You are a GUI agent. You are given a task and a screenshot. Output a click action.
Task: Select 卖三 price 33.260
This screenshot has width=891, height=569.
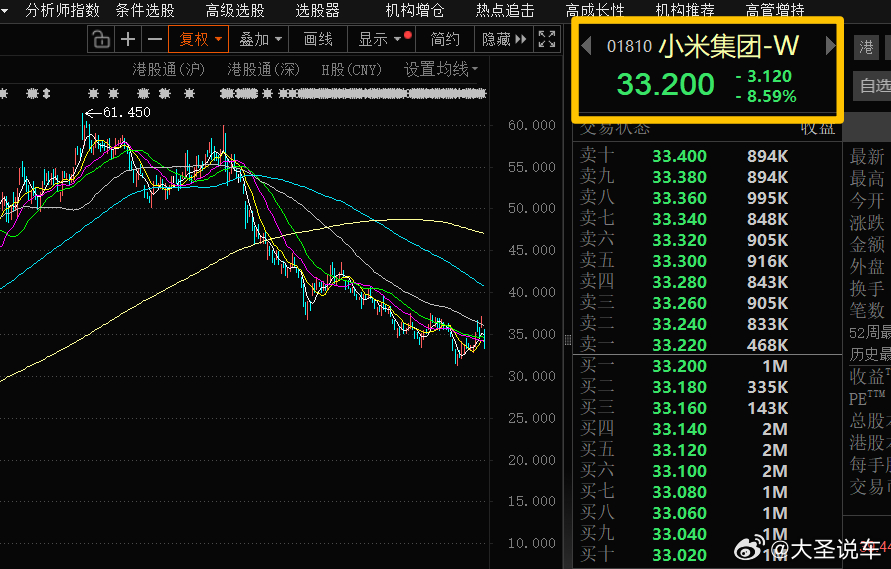pos(680,303)
